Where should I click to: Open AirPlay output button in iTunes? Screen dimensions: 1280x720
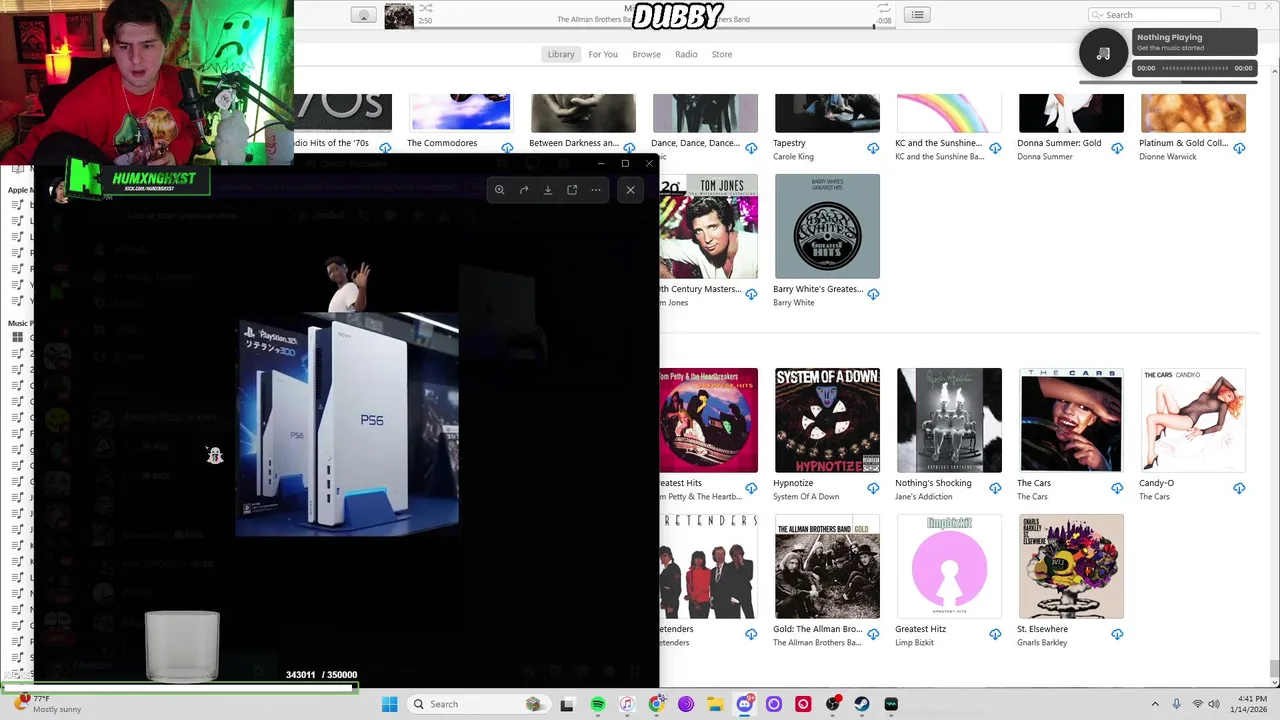pos(364,15)
